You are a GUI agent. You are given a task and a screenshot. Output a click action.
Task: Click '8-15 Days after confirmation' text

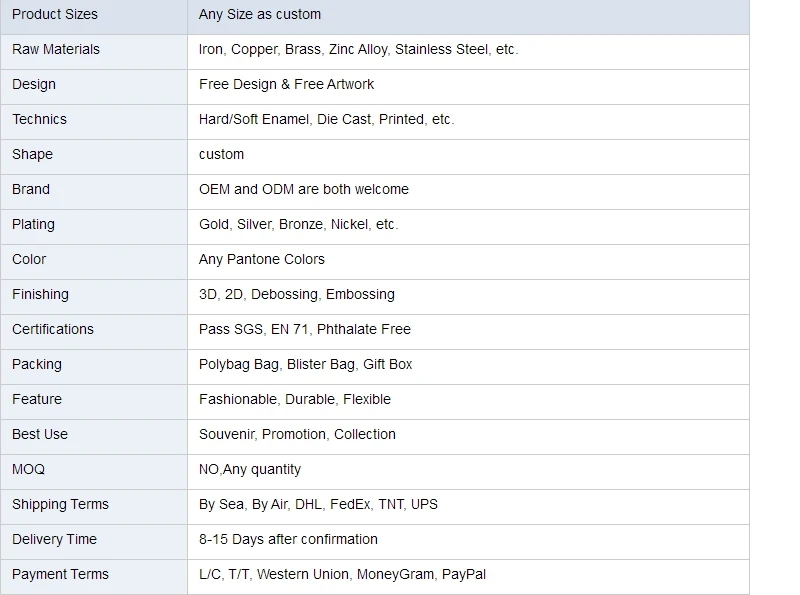pyautogui.click(x=288, y=539)
